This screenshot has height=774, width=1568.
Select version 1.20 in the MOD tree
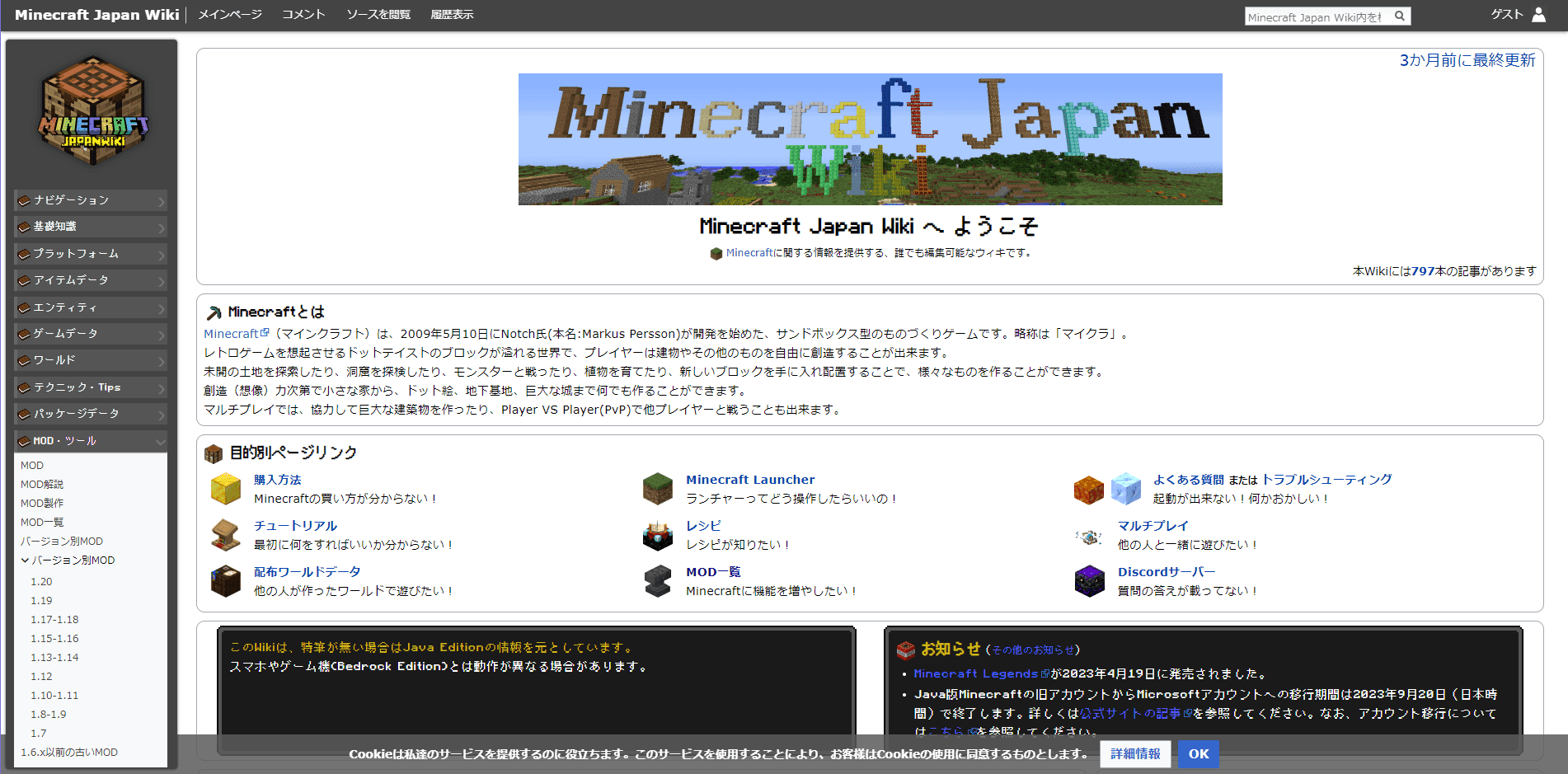[x=41, y=582]
